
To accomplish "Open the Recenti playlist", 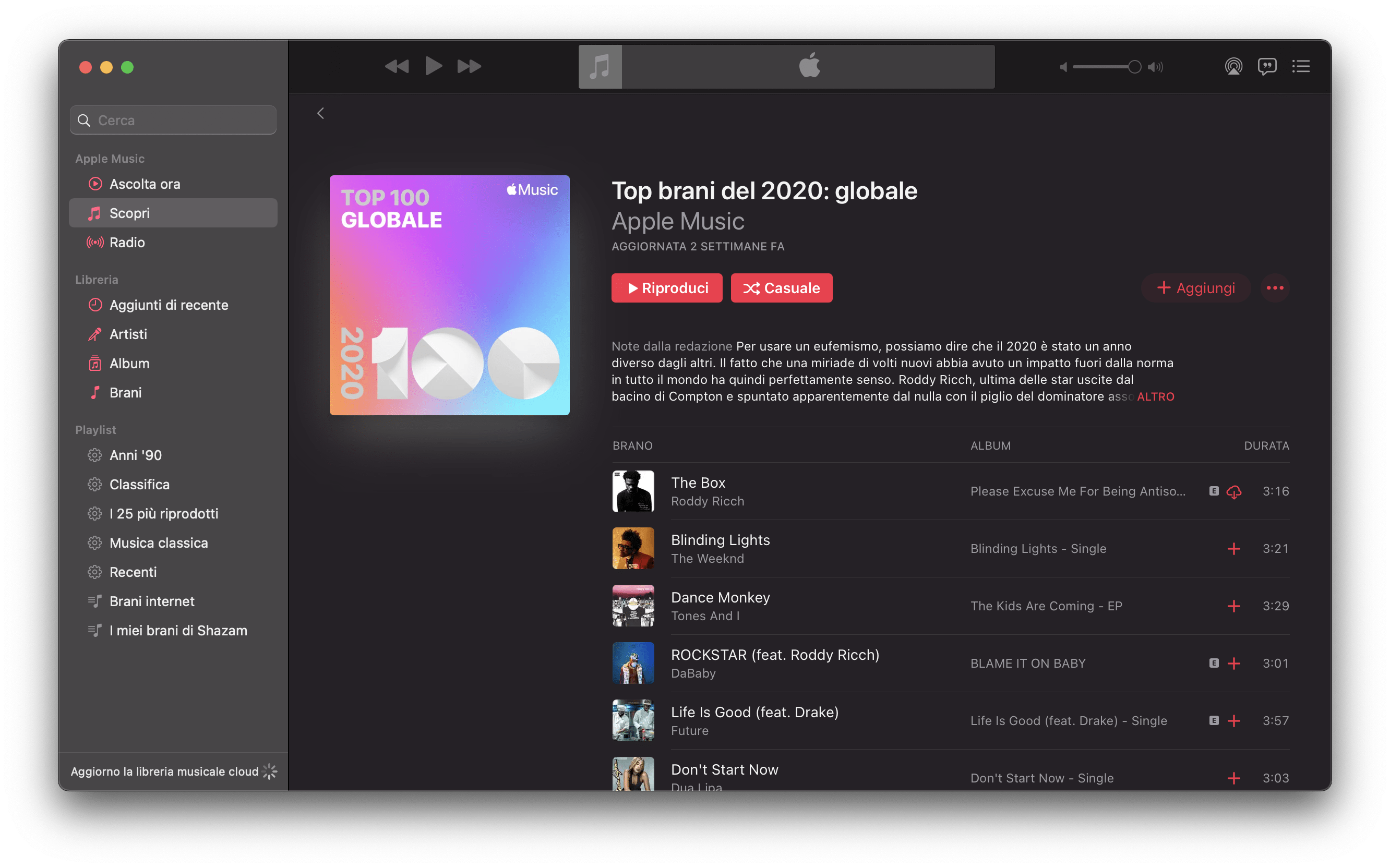I will 173,572.
